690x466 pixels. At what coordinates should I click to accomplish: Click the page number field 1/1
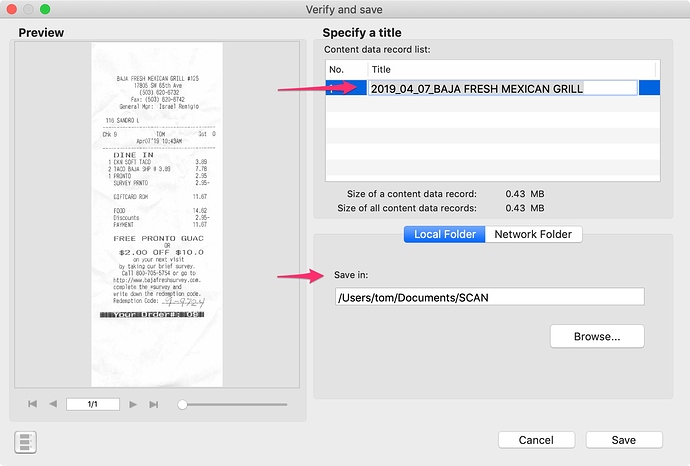(x=93, y=404)
